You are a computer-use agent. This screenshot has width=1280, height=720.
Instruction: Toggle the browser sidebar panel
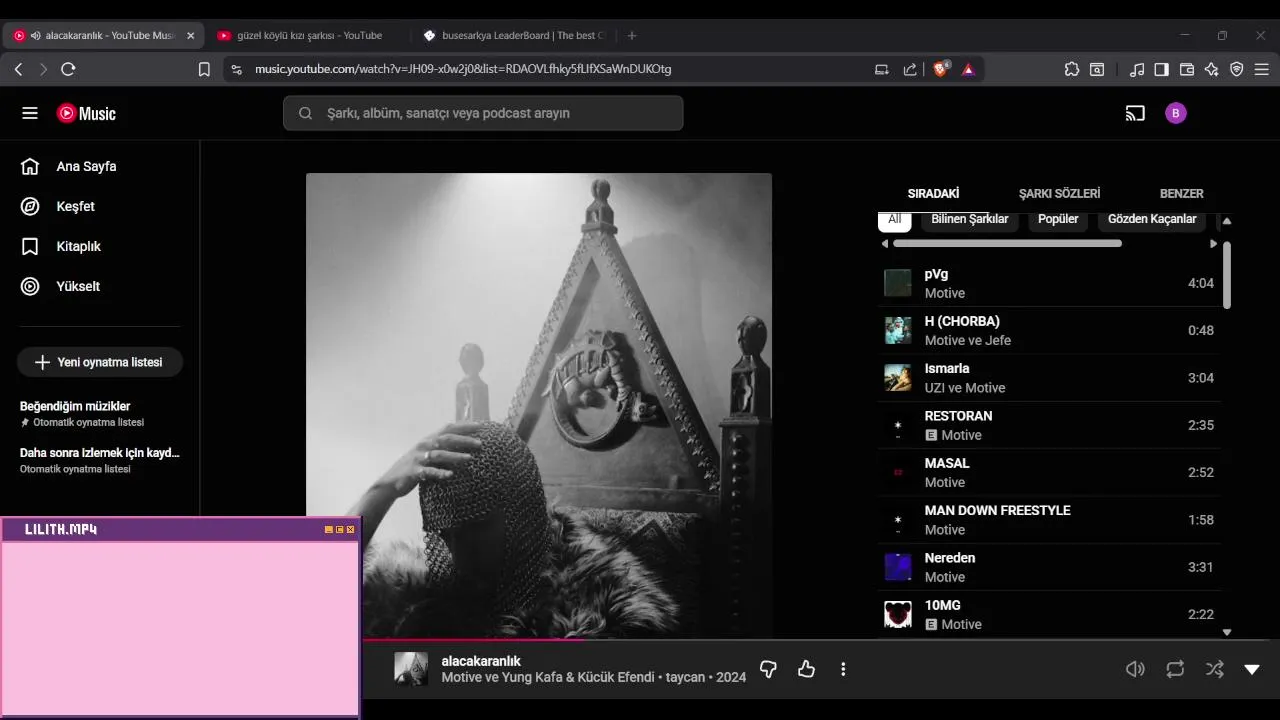1162,69
